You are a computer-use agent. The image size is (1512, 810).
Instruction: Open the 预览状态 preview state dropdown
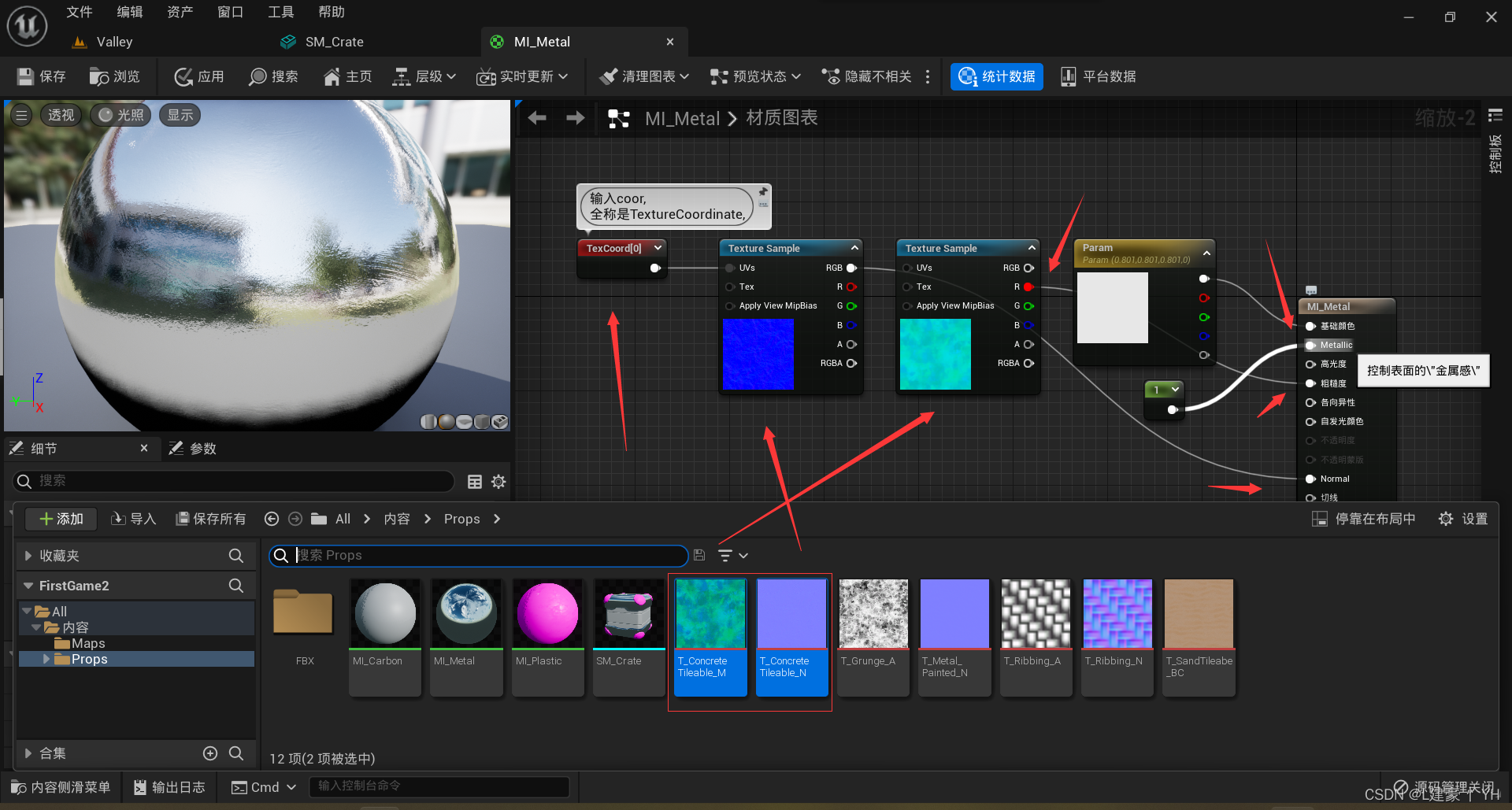[x=755, y=76]
